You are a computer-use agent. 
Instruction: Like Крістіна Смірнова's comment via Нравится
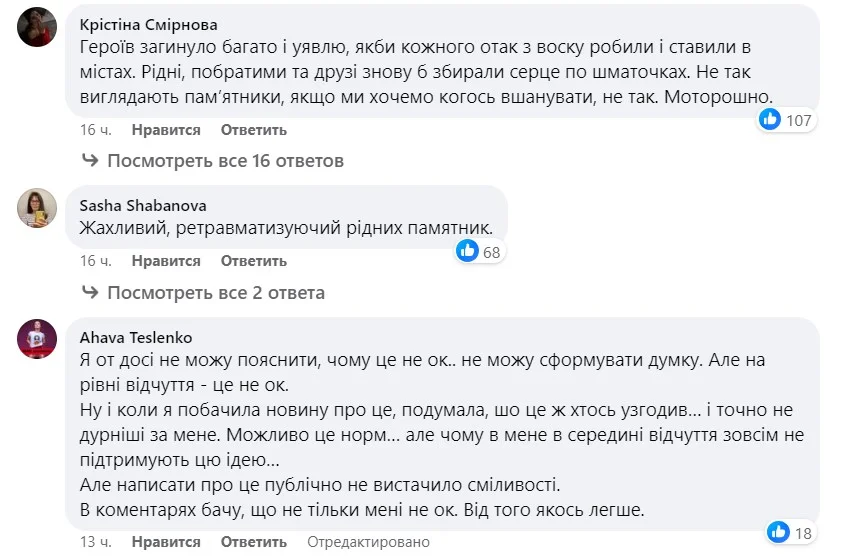click(167, 130)
